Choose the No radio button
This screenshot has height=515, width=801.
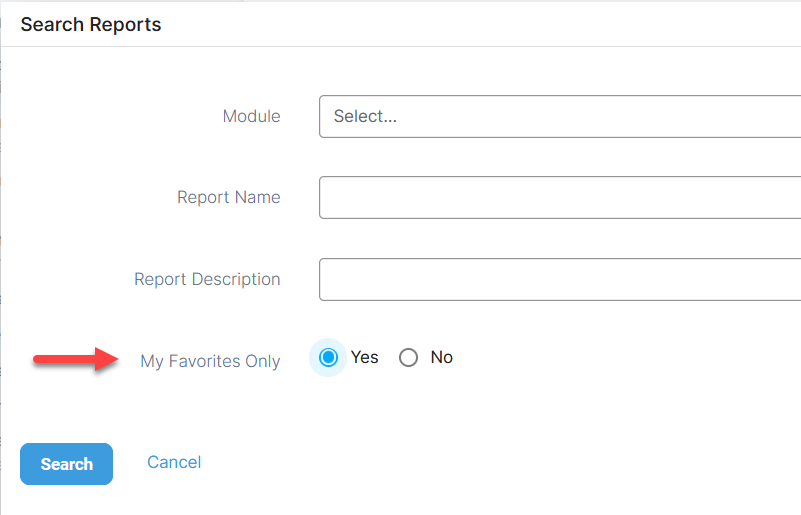[x=408, y=358]
